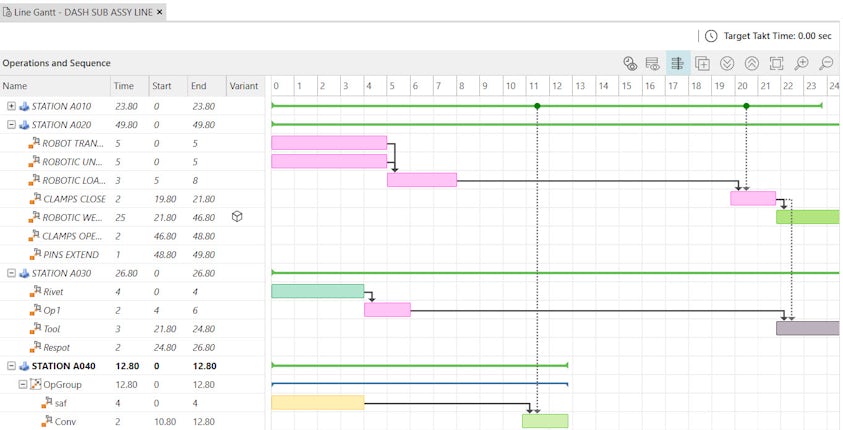The width and height of the screenshot is (843, 430).
Task: Select the saf yellow Gantt bar
Action: 318,403
